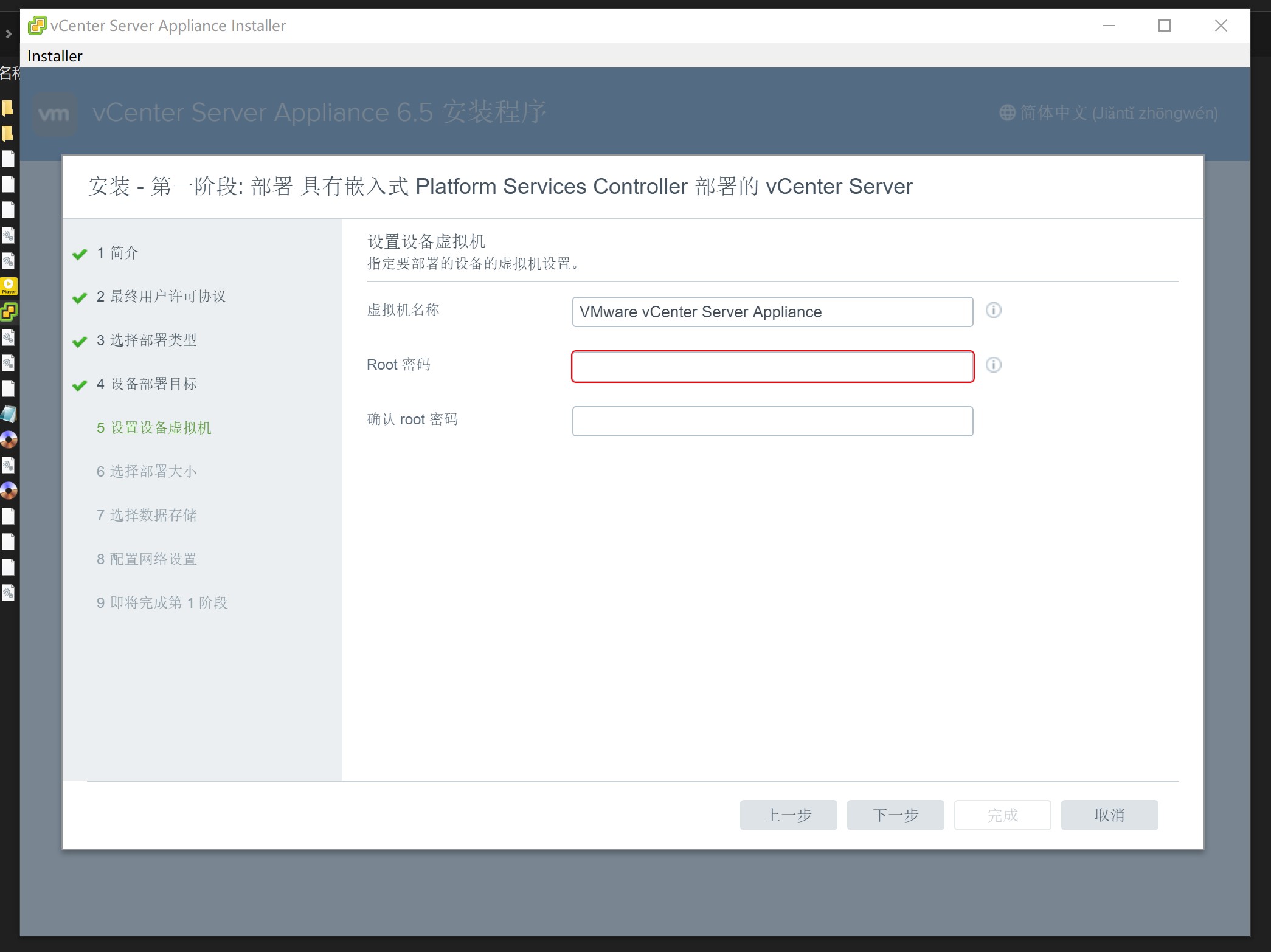Select step 5 设置设备虚拟机
1271x952 pixels.
click(154, 428)
